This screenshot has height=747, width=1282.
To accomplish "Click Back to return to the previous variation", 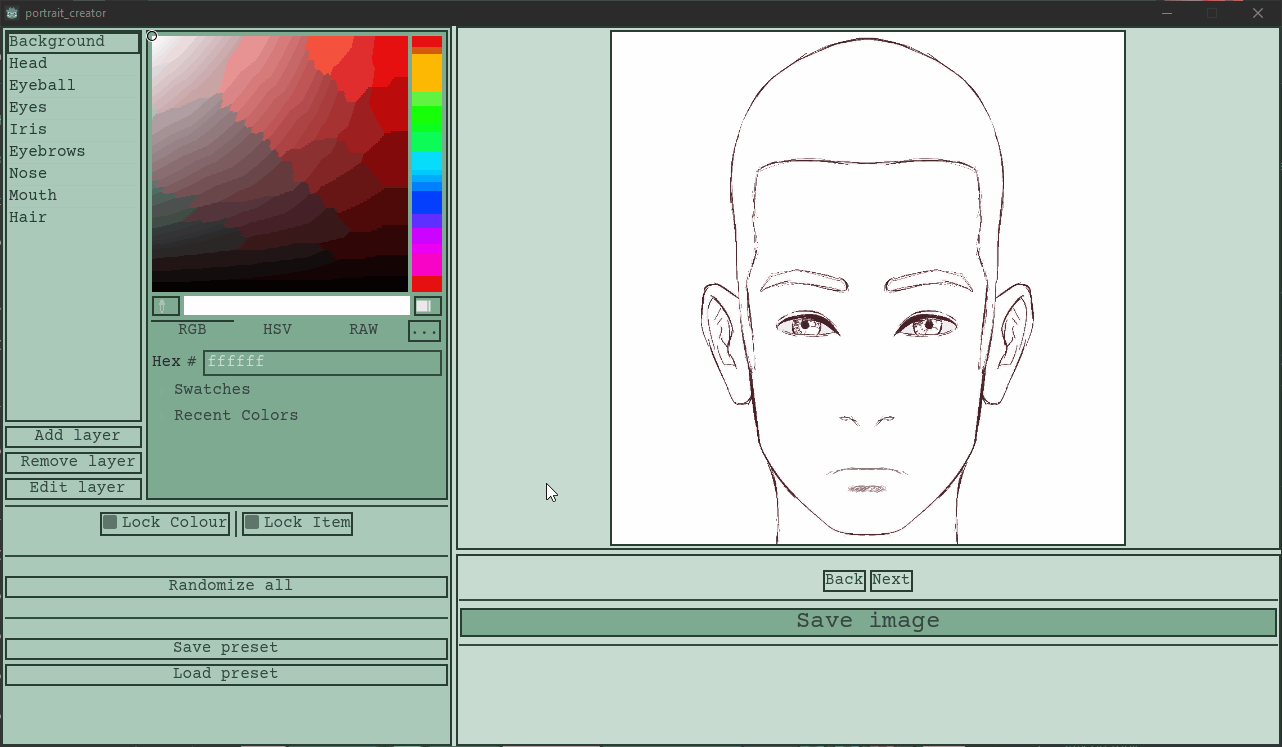I will pos(843,580).
